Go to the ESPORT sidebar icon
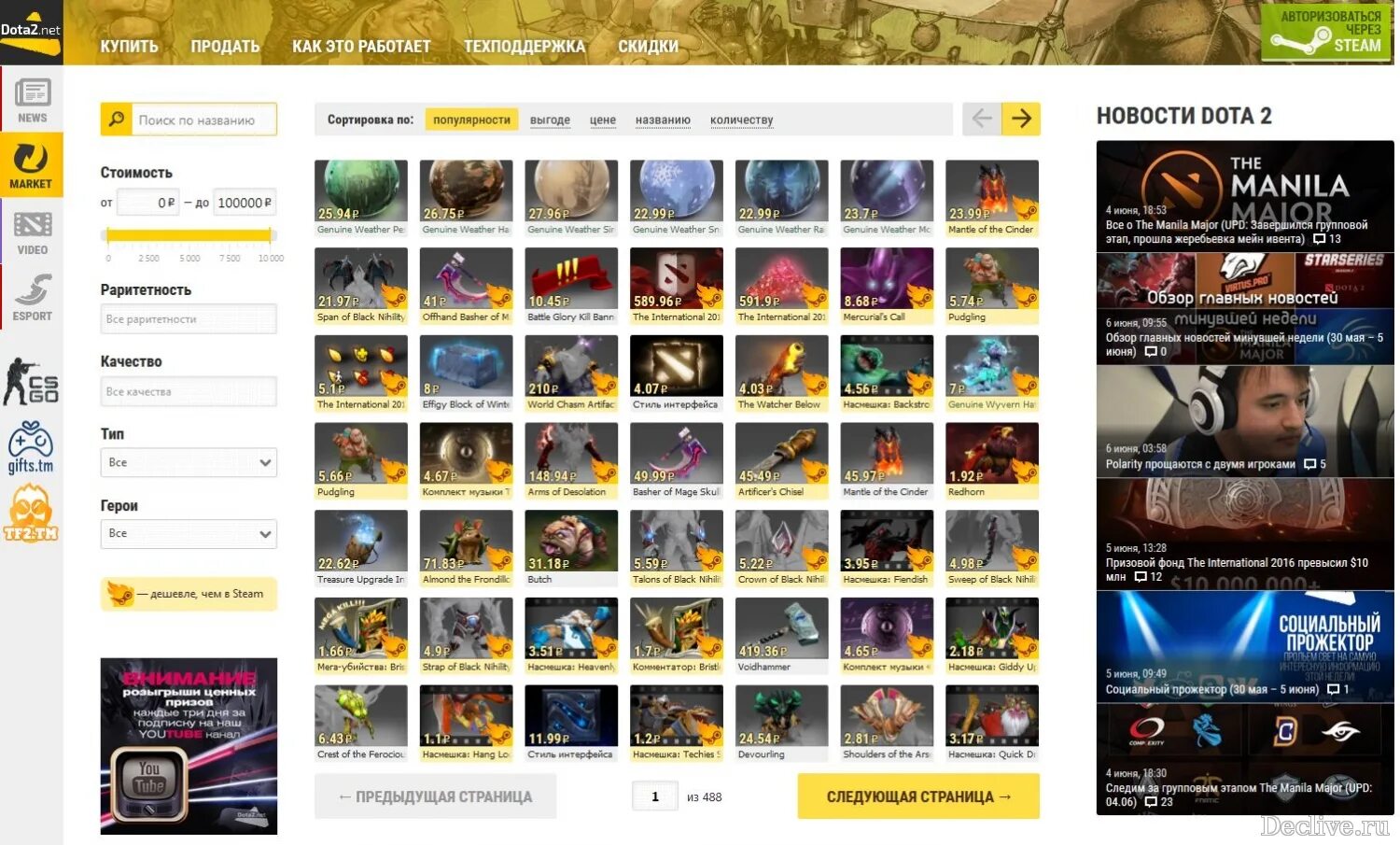The height and width of the screenshot is (845, 1400). (32, 297)
